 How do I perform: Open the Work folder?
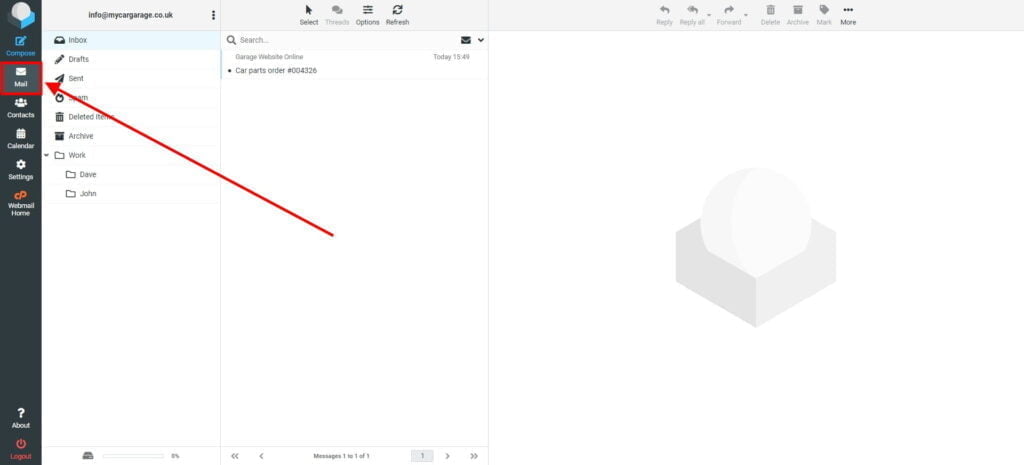pyautogui.click(x=131, y=155)
